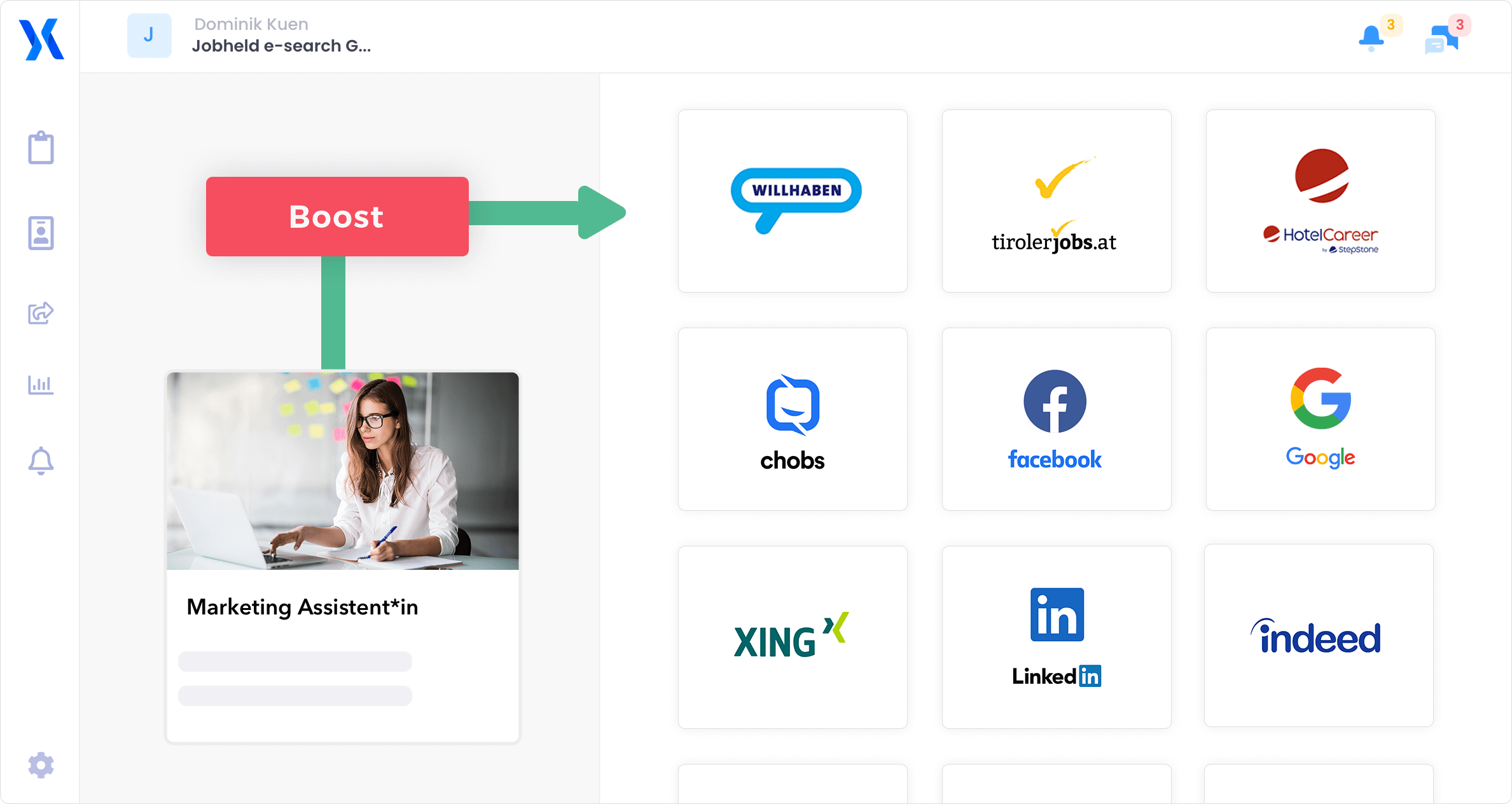This screenshot has height=804, width=1512.
Task: Select the HotelCareer portal card
Action: (x=1320, y=201)
